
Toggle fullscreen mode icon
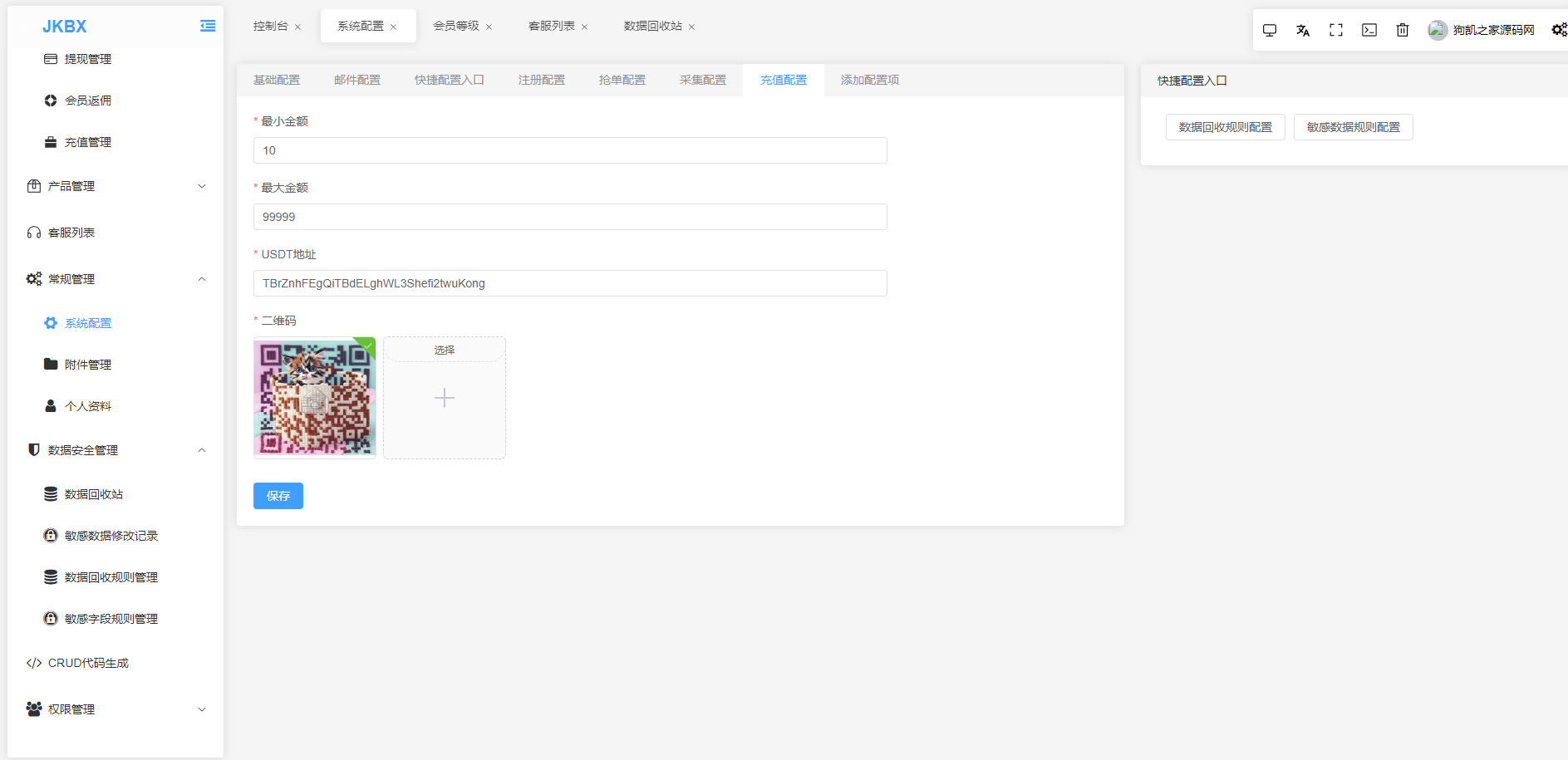pos(1335,31)
